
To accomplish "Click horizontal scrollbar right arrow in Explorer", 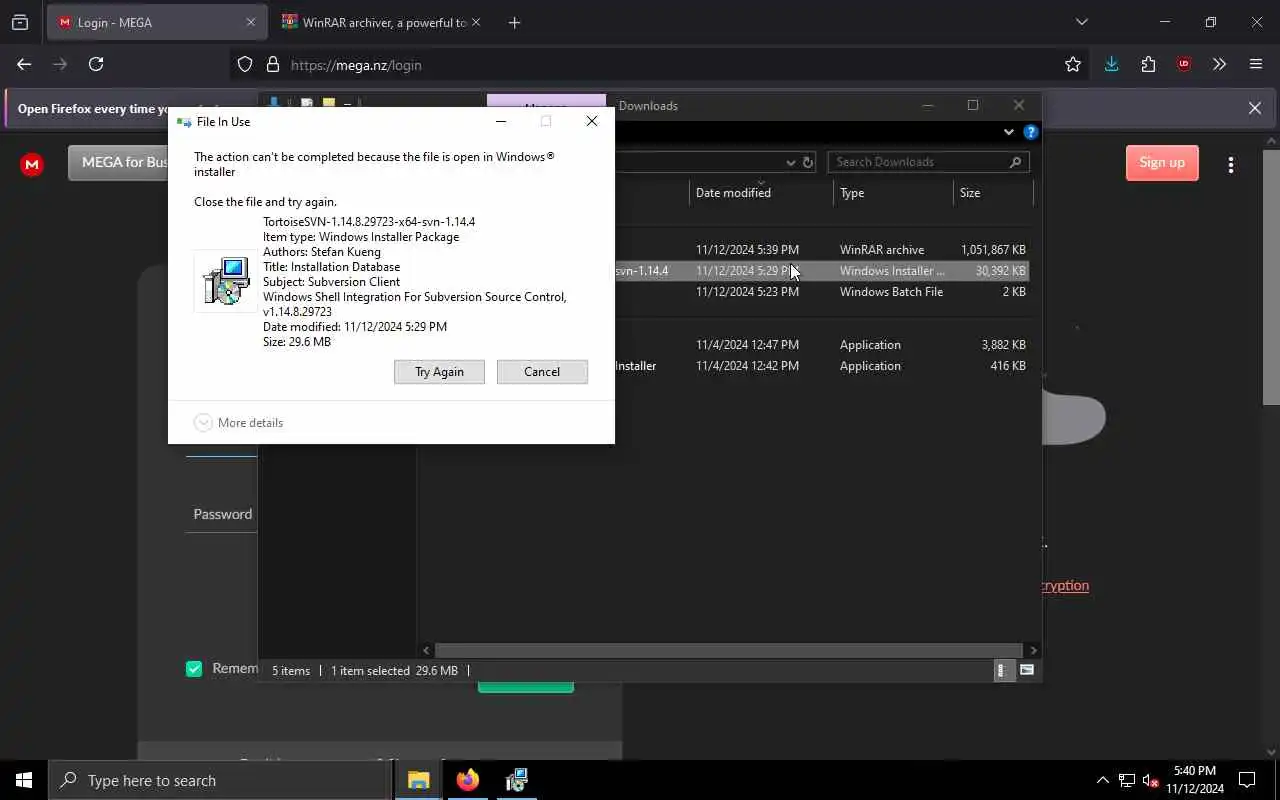I will point(1033,650).
